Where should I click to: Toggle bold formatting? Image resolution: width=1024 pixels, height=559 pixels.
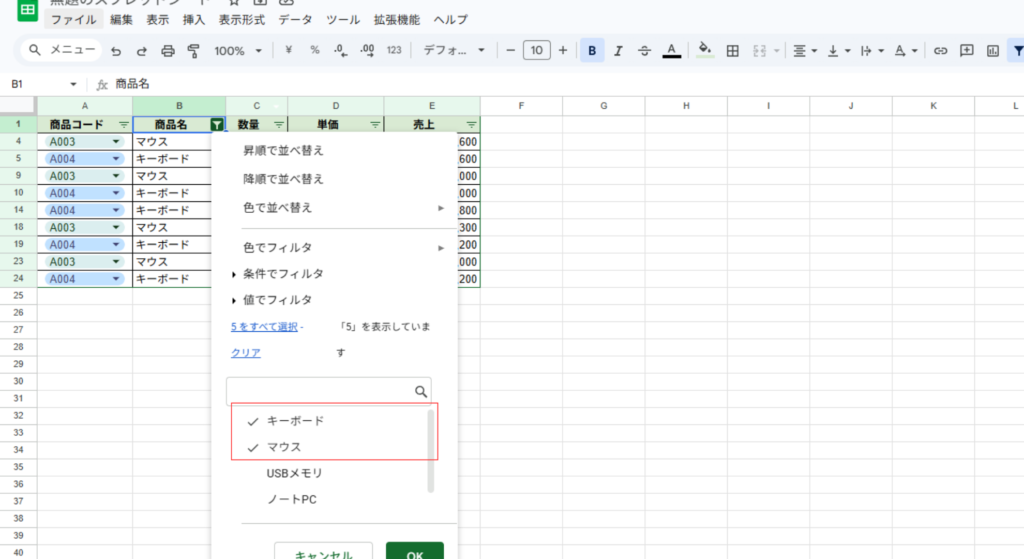(592, 51)
